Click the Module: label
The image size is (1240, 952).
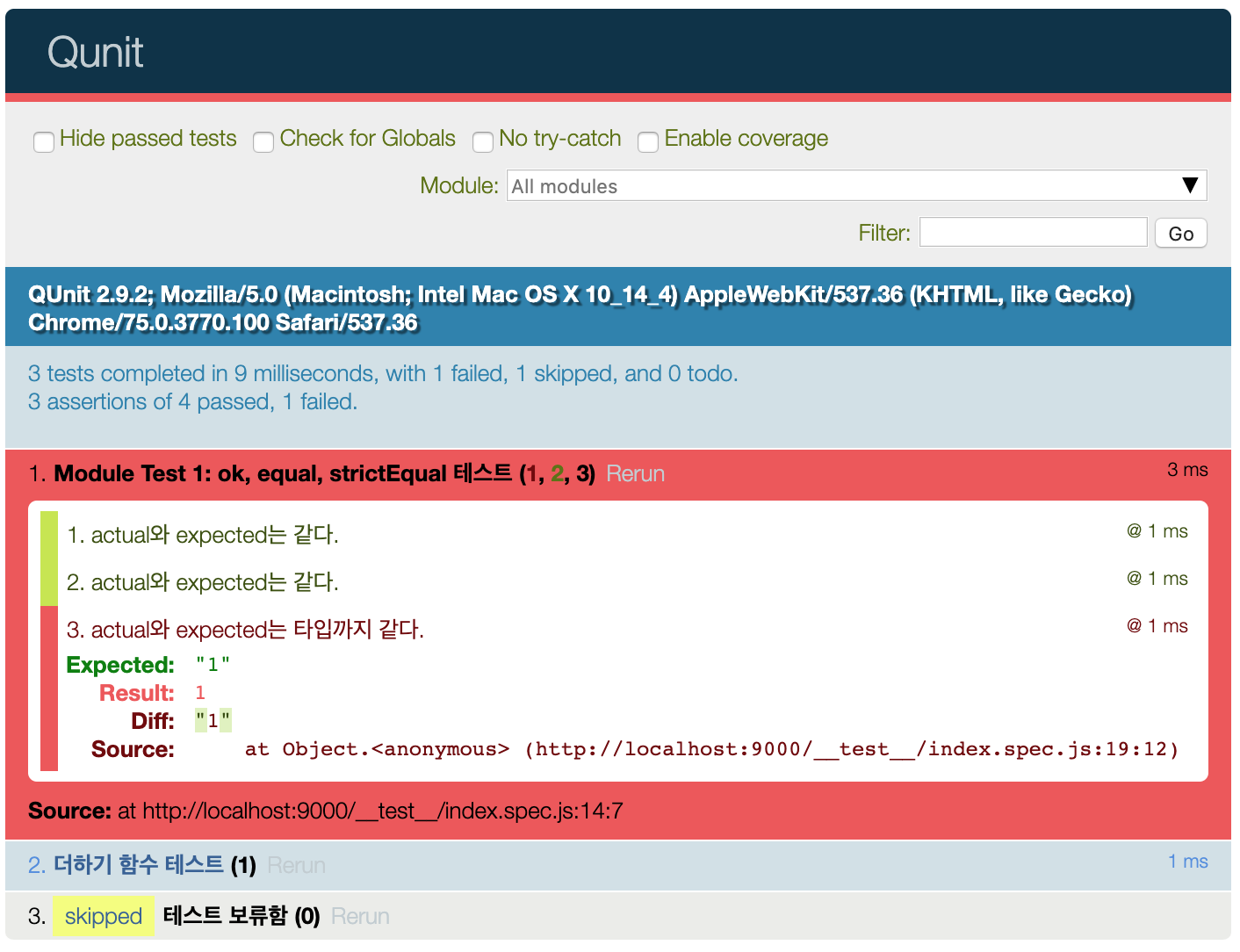[459, 186]
